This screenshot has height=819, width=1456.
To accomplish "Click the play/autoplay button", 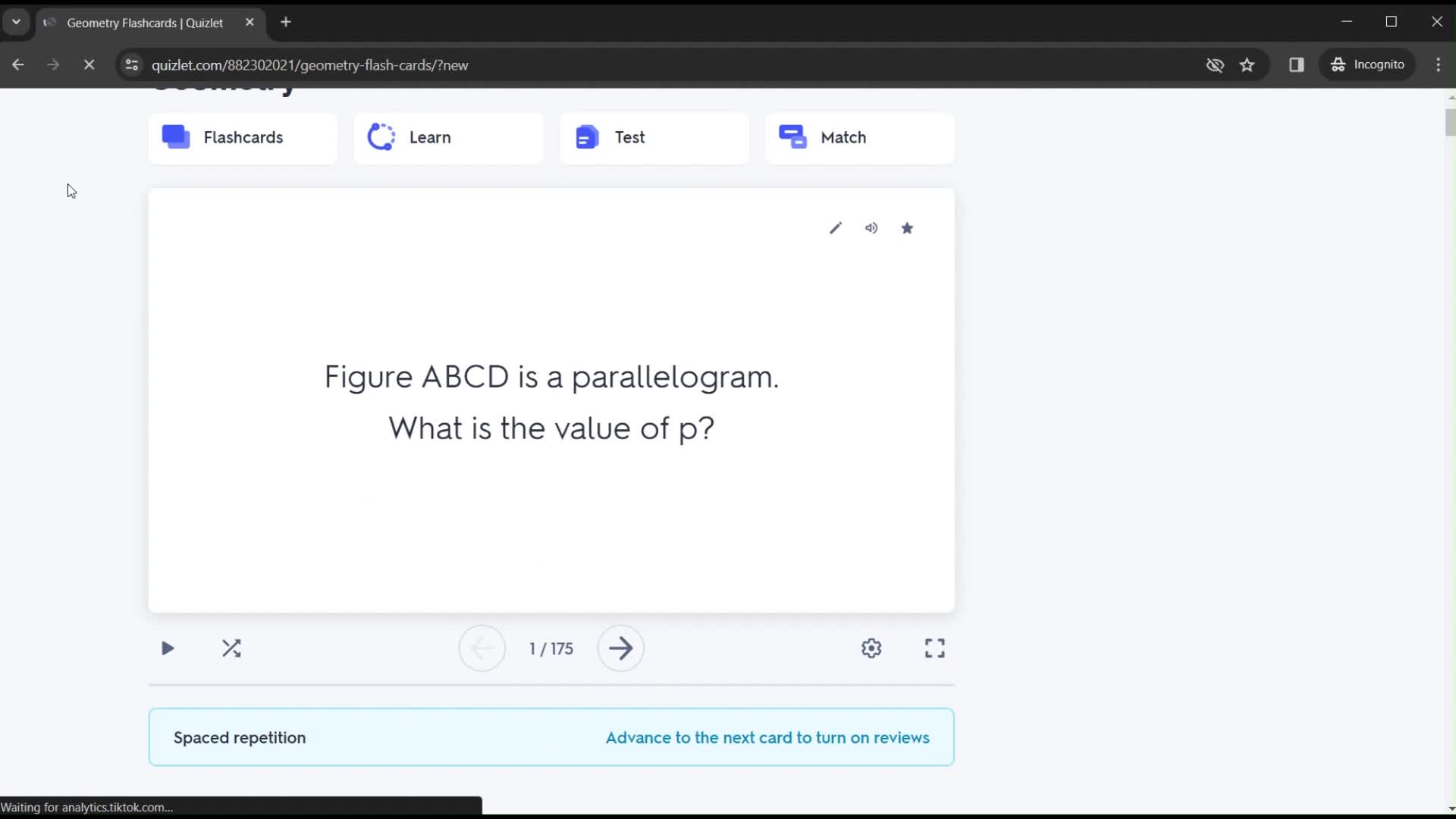I will coord(167,648).
